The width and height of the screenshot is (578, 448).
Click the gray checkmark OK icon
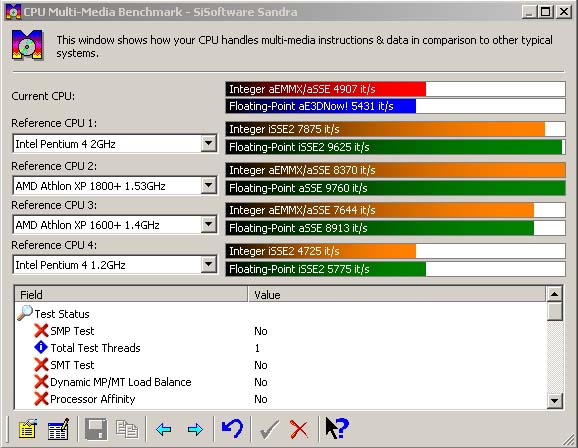pos(269,430)
